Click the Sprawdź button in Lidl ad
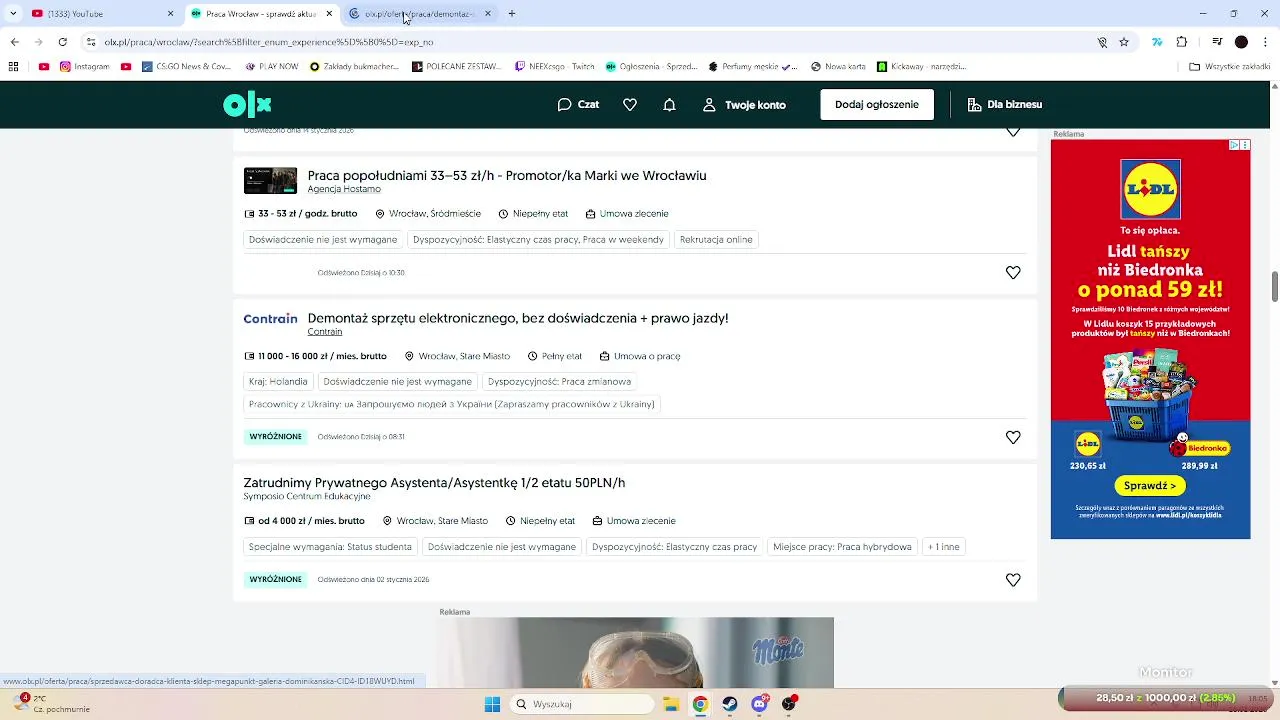 pos(1150,486)
